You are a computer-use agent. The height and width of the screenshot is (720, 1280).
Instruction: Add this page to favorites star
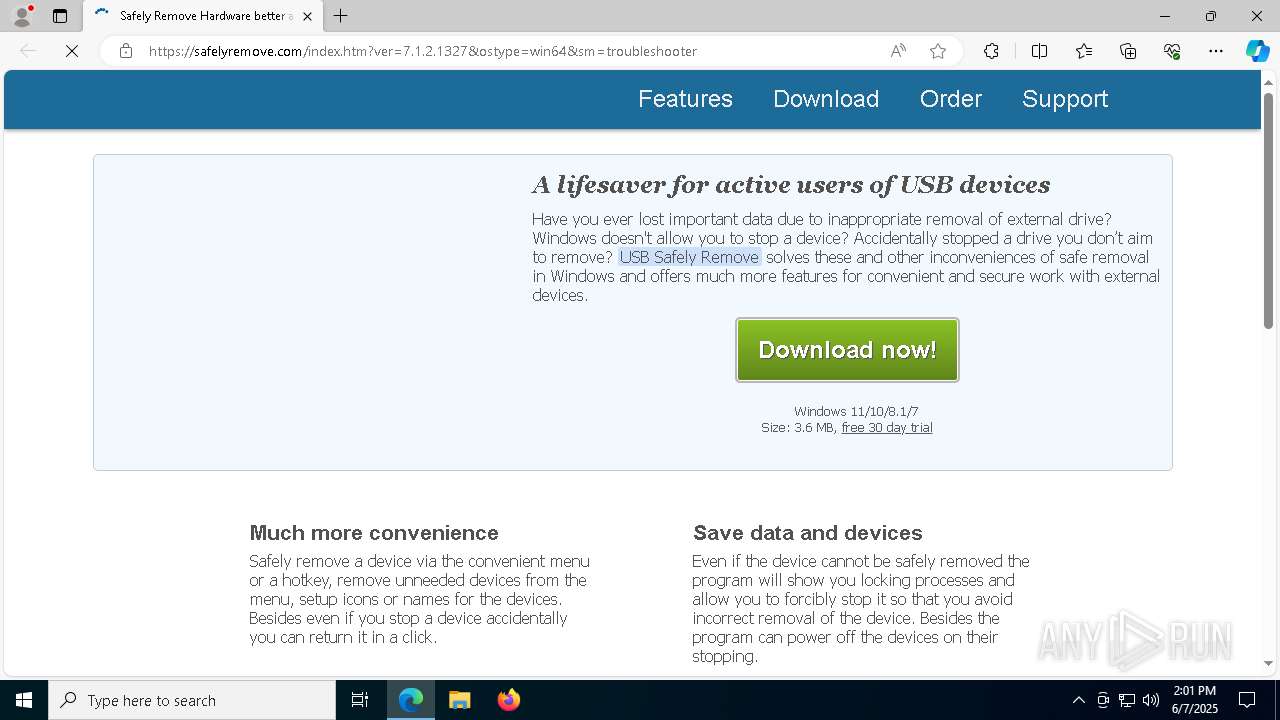coord(938,51)
